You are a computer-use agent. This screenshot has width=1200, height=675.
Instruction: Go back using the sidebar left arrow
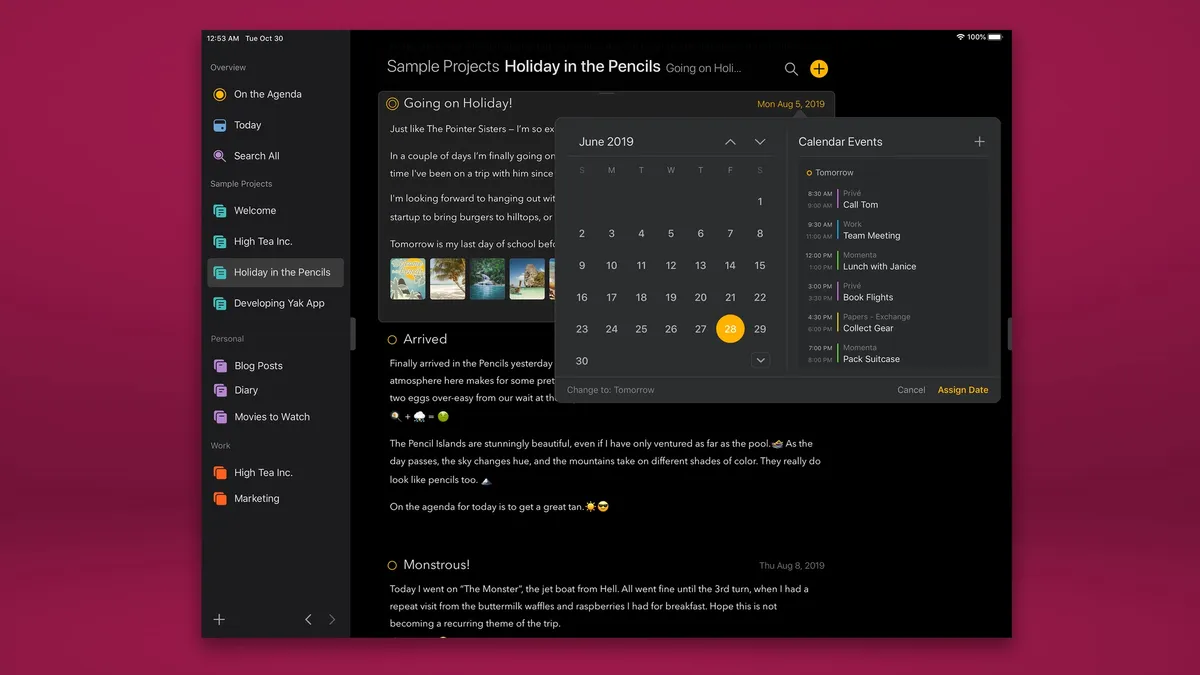tap(309, 620)
